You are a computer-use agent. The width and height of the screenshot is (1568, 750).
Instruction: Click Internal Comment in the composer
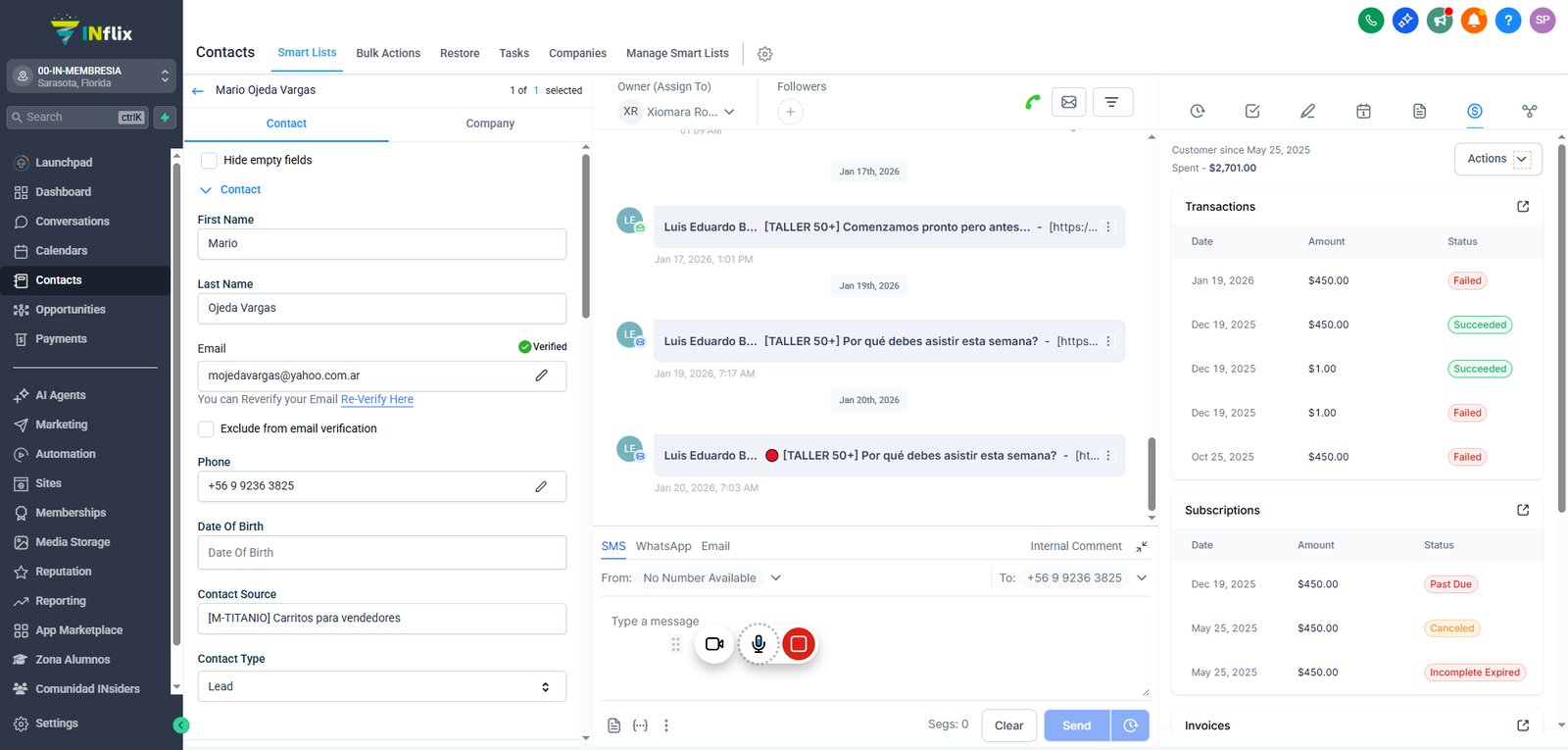(x=1076, y=546)
